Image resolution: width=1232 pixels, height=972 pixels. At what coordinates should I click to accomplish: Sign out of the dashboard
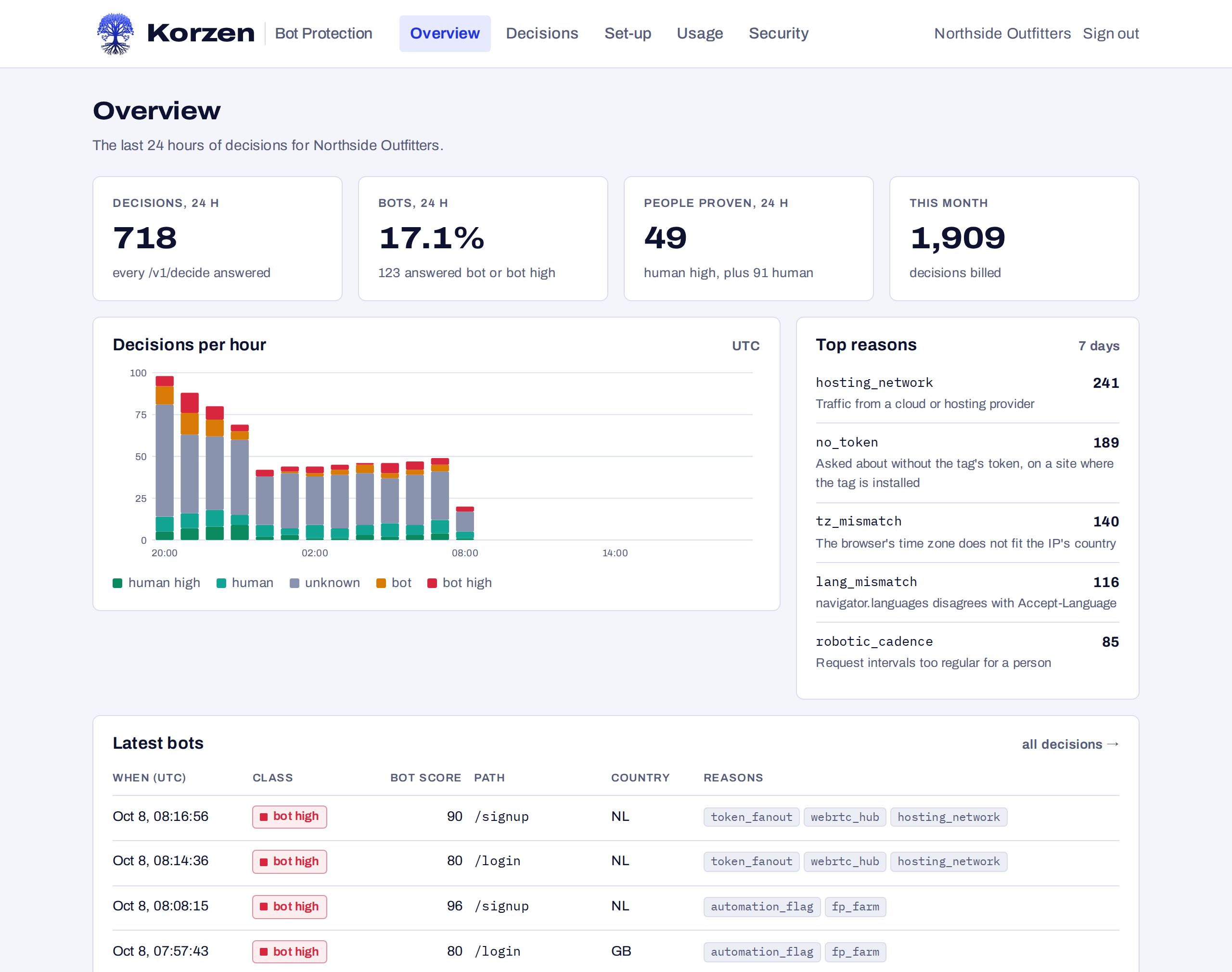(x=1110, y=34)
